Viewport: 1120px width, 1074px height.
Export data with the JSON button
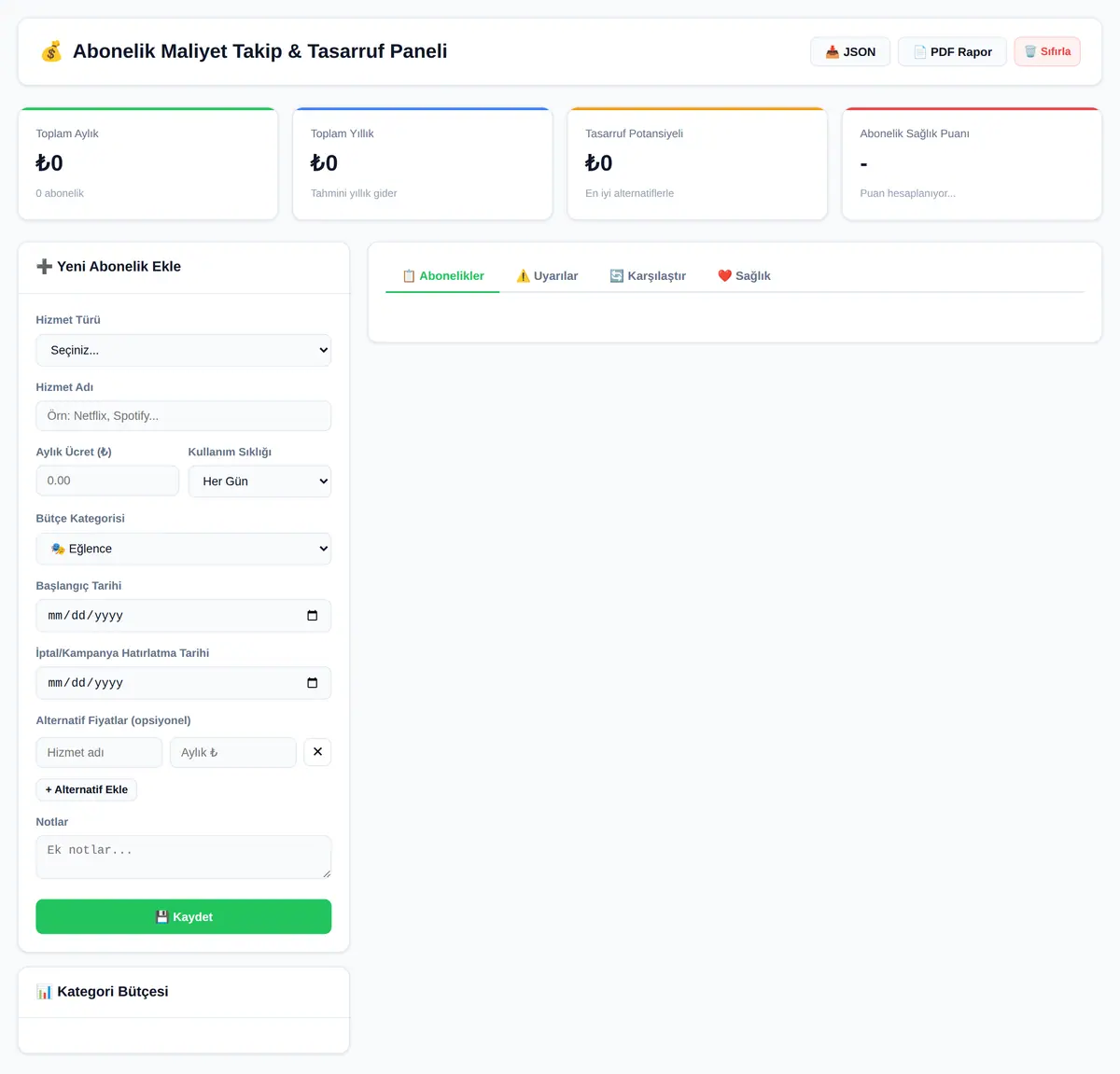(x=850, y=51)
